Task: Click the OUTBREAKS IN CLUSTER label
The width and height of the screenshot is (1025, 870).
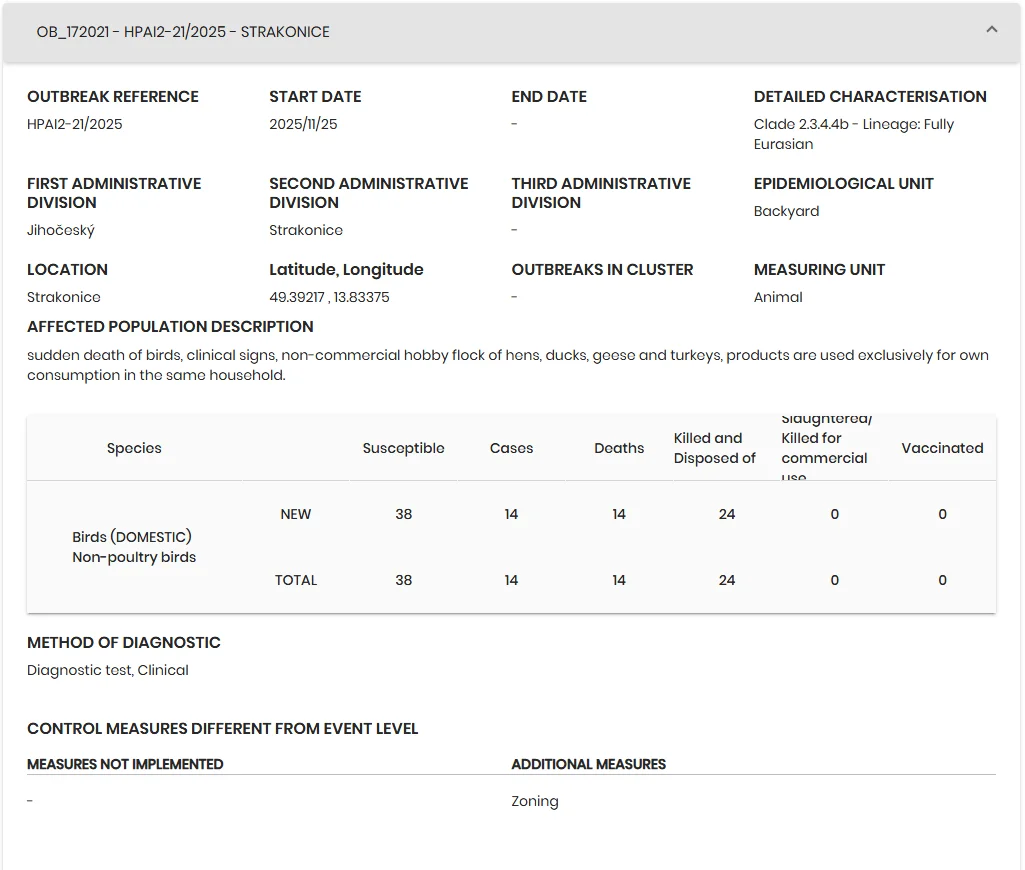Action: [x=602, y=270]
